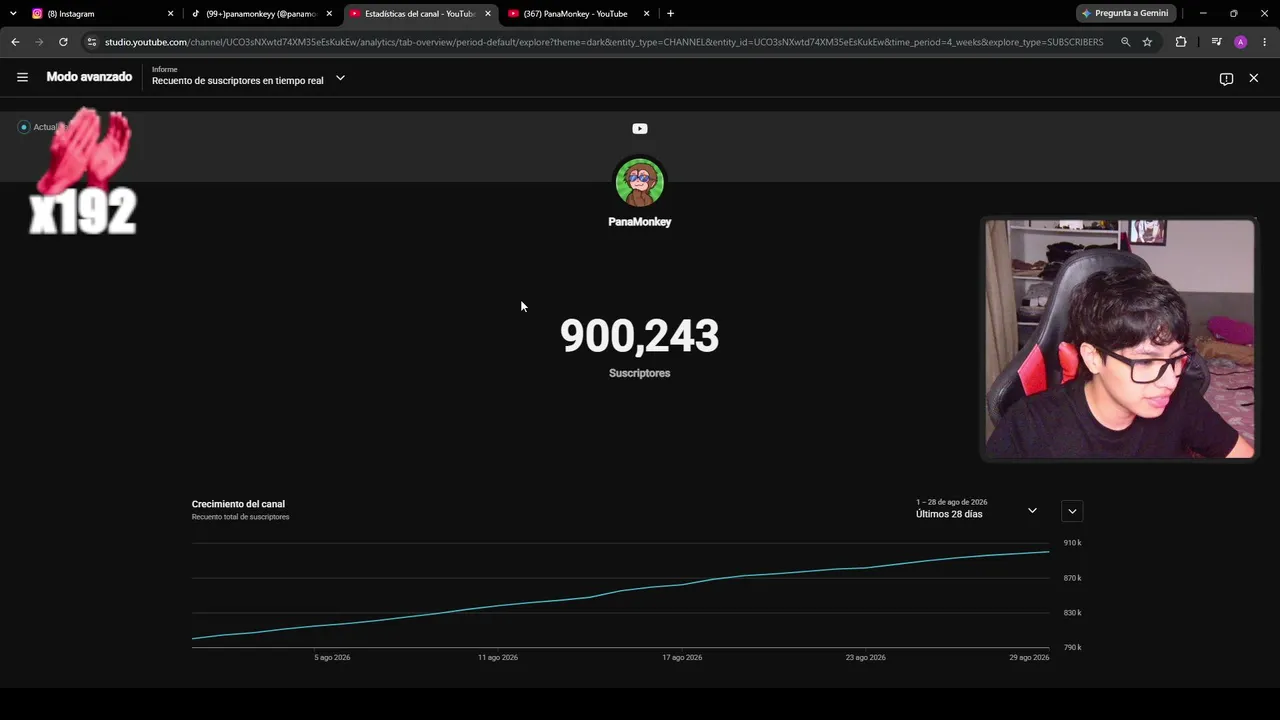The image size is (1280, 720).
Task: Click the Modo avanzado title
Action: 89,77
